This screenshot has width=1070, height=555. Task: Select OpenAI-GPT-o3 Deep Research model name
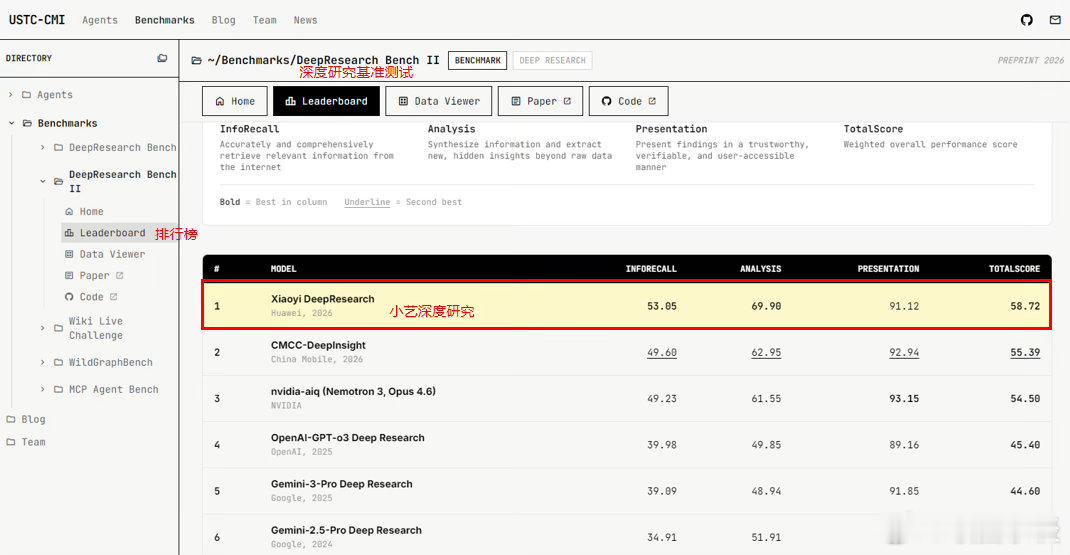pyautogui.click(x=347, y=438)
